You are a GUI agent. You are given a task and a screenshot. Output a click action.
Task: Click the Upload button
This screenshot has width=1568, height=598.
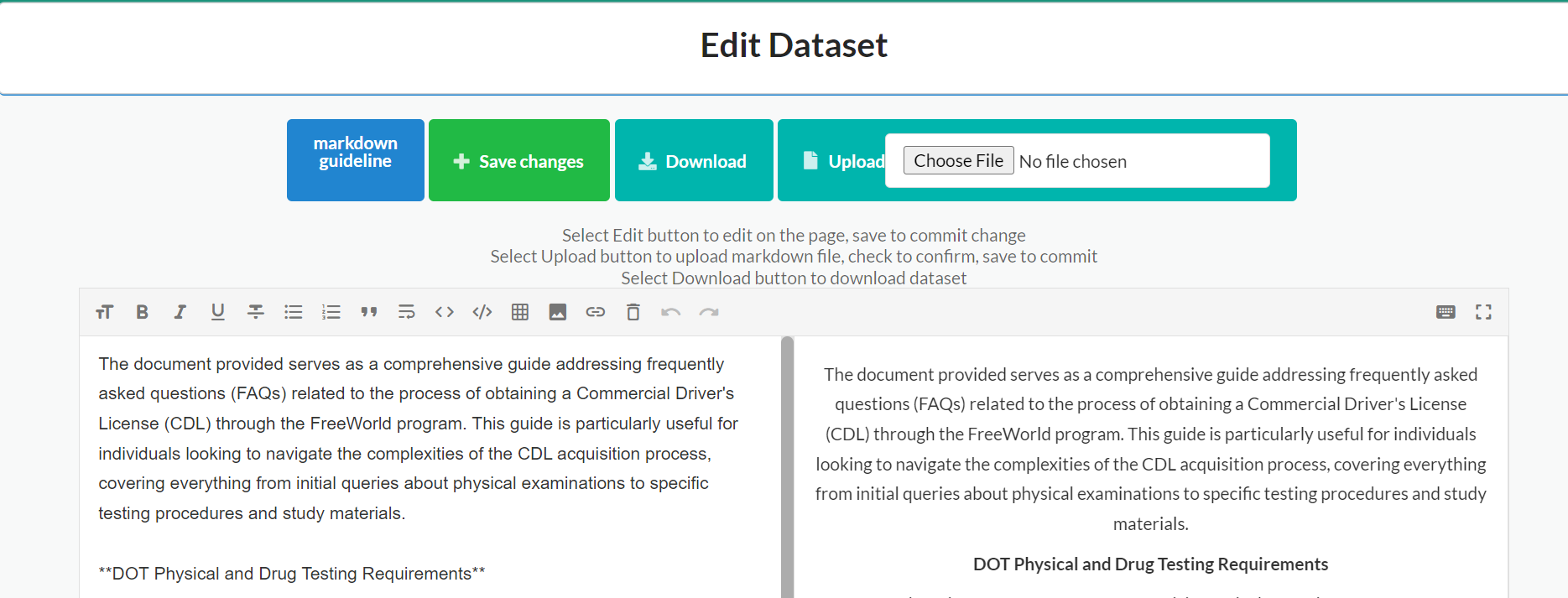click(844, 161)
